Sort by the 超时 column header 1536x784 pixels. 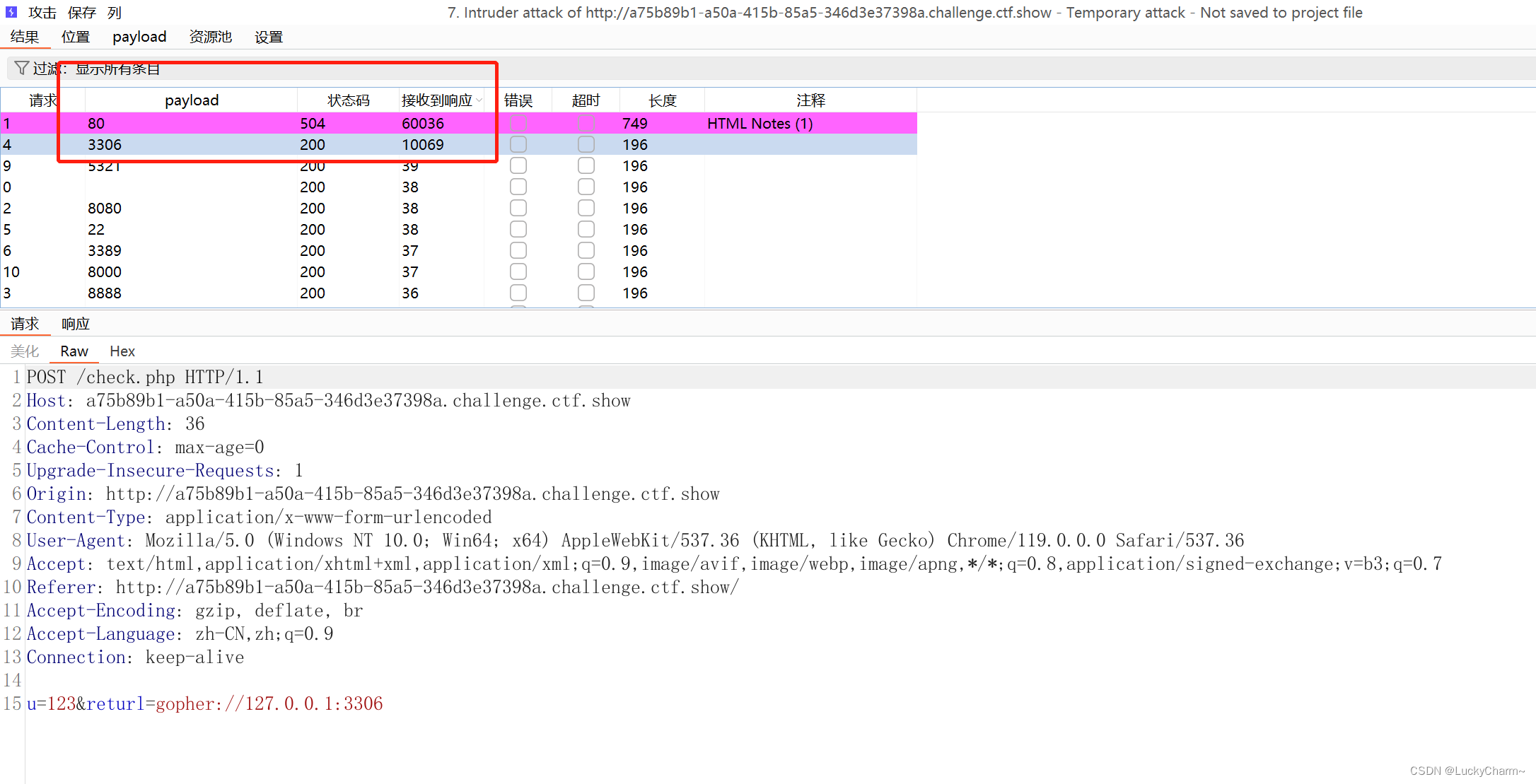tap(586, 100)
